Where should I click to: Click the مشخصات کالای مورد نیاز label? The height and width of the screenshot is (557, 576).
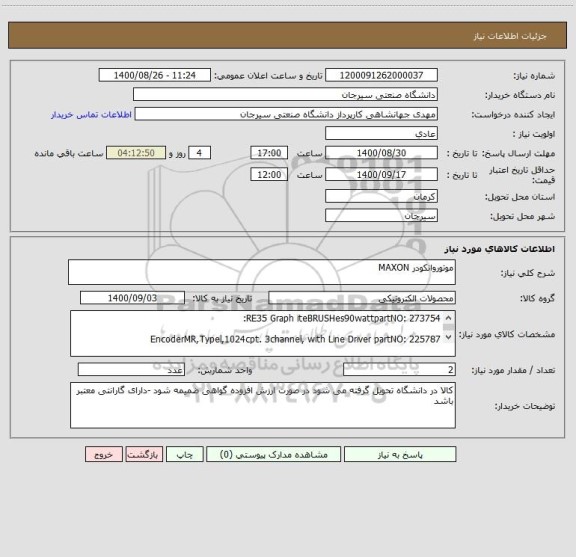[x=507, y=334]
